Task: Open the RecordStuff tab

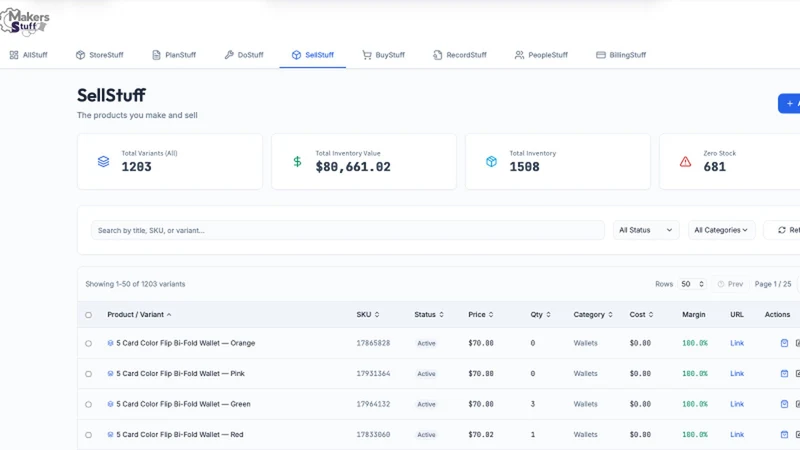Action: tap(460, 55)
